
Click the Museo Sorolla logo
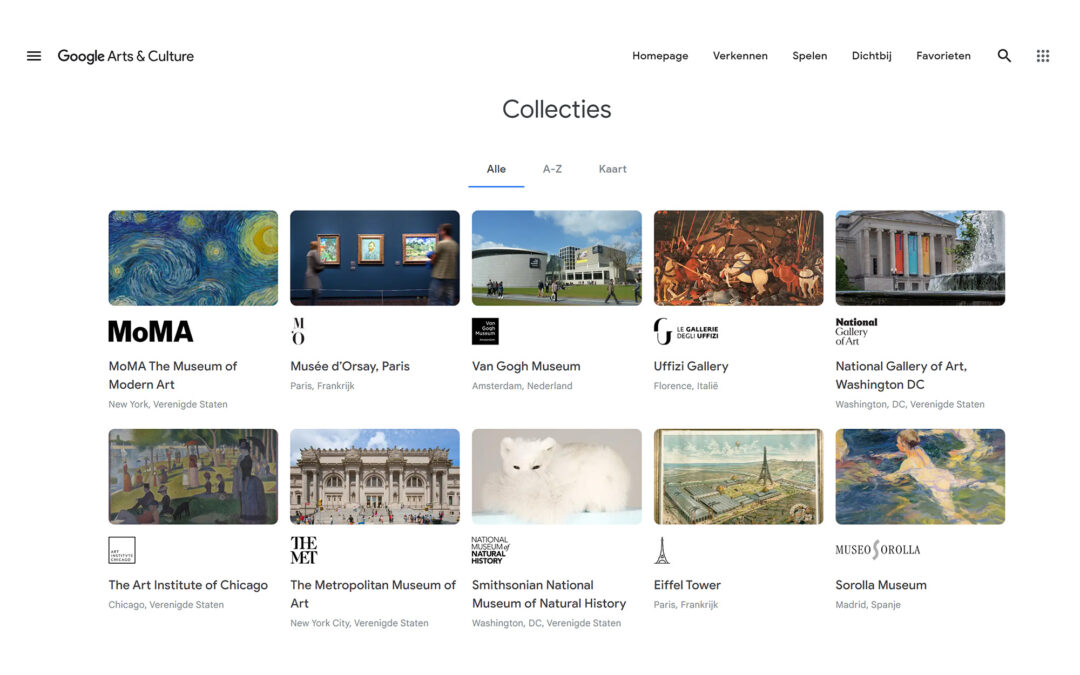(x=877, y=550)
